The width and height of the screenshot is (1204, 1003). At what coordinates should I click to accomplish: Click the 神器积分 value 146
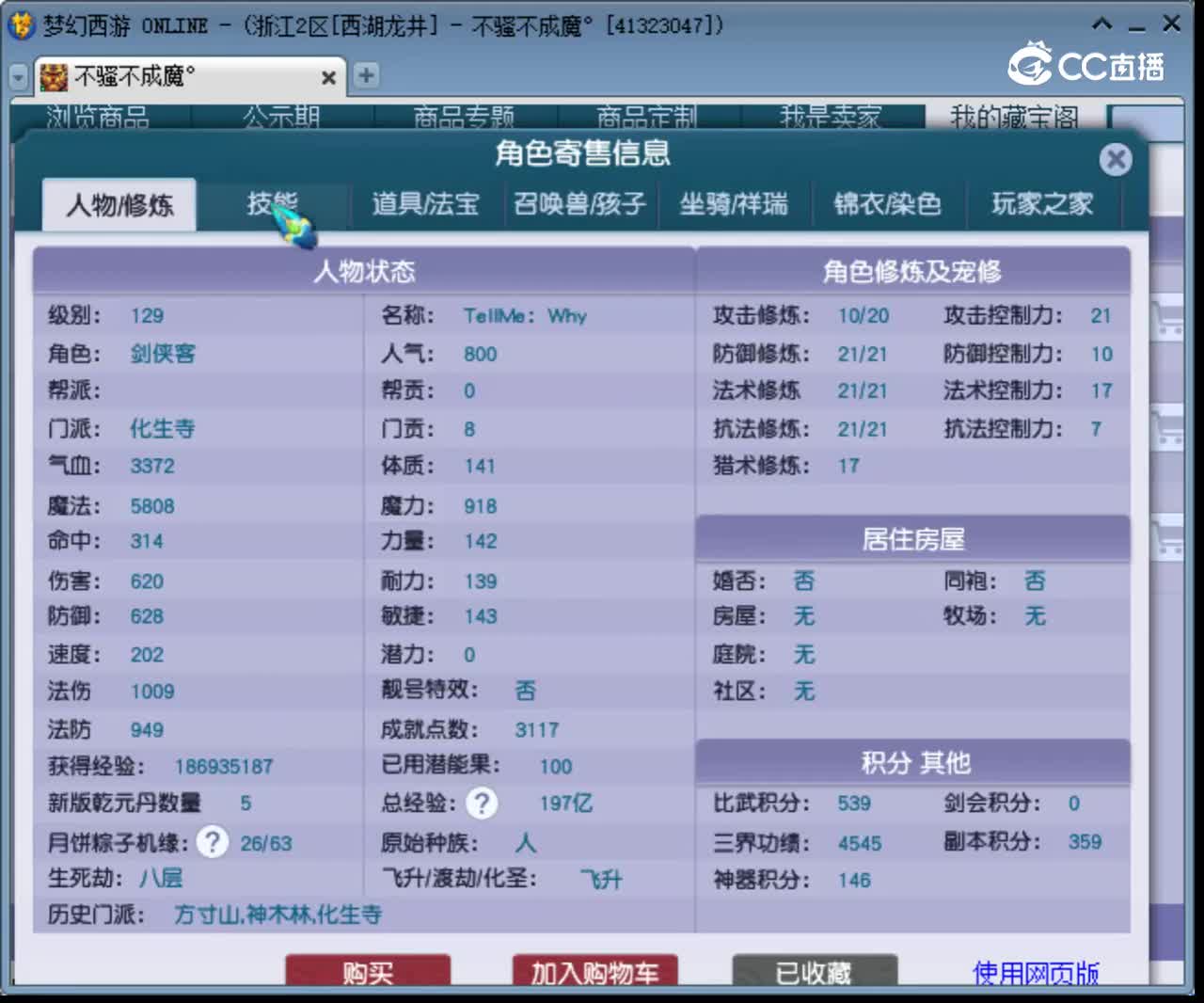[x=854, y=881]
